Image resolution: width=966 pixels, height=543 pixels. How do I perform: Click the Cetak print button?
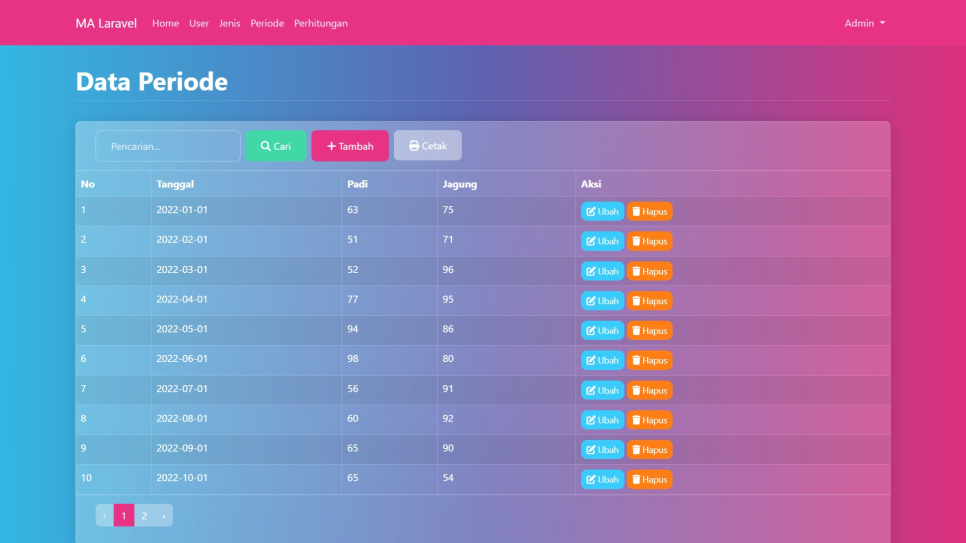[428, 145]
